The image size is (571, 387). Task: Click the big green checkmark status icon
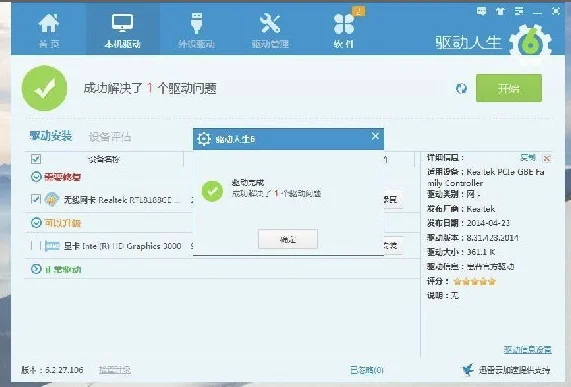(44, 88)
